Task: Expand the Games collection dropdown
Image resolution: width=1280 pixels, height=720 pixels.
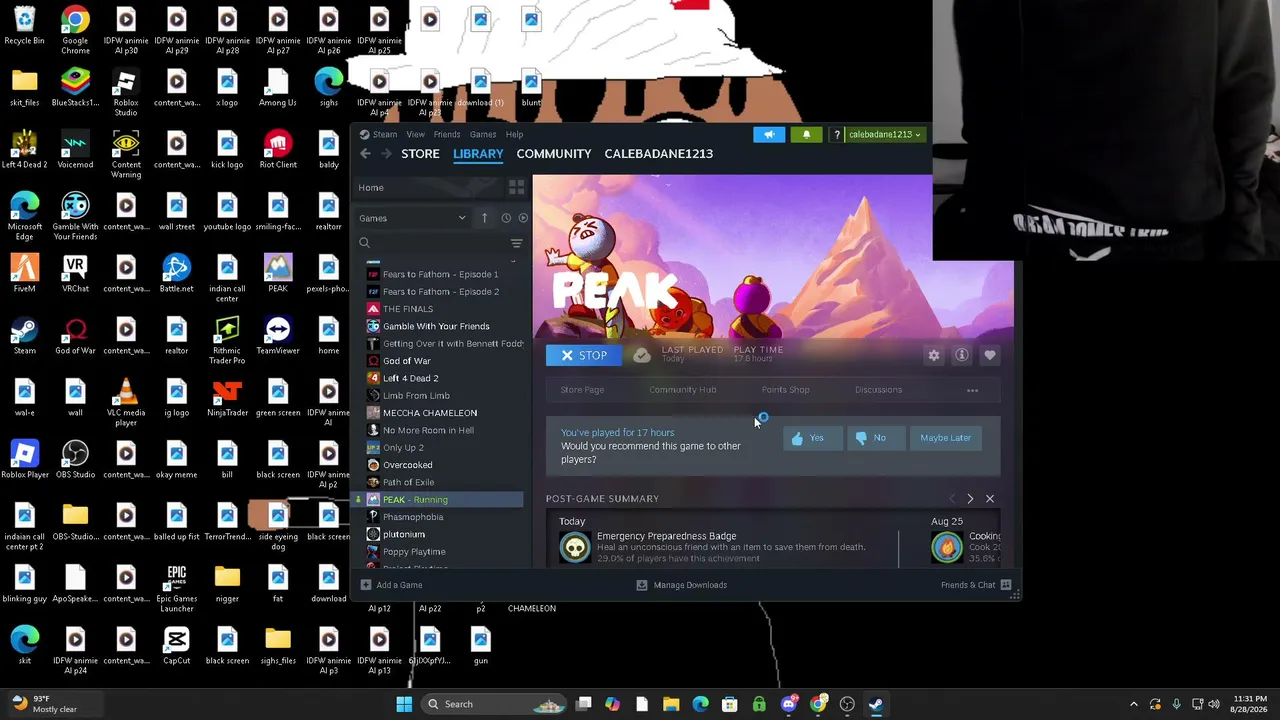Action: coord(413,218)
